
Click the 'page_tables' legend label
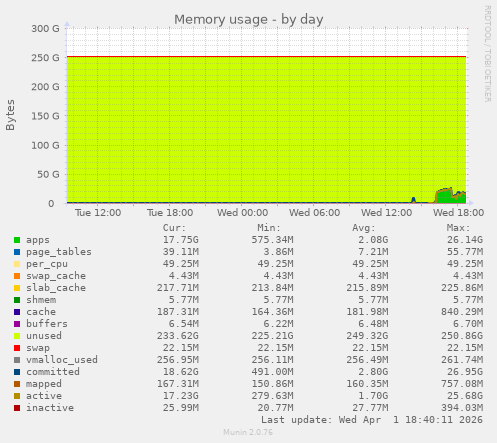click(59, 252)
